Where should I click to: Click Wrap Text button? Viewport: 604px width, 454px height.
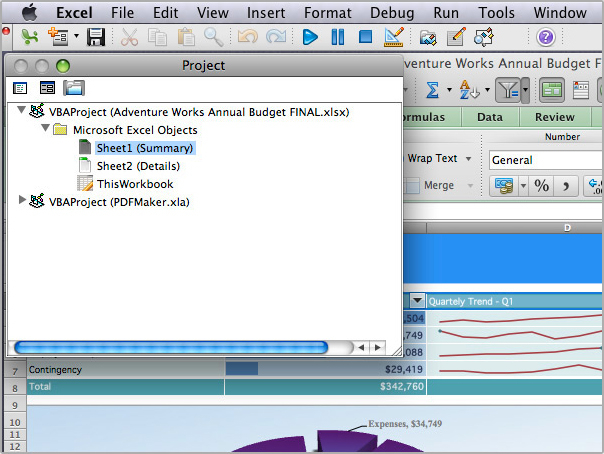pyautogui.click(x=432, y=158)
